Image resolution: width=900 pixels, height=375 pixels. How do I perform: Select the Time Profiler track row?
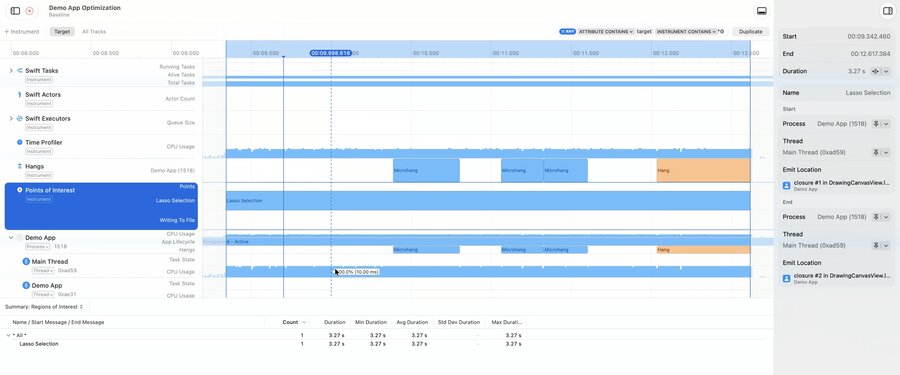[101, 146]
